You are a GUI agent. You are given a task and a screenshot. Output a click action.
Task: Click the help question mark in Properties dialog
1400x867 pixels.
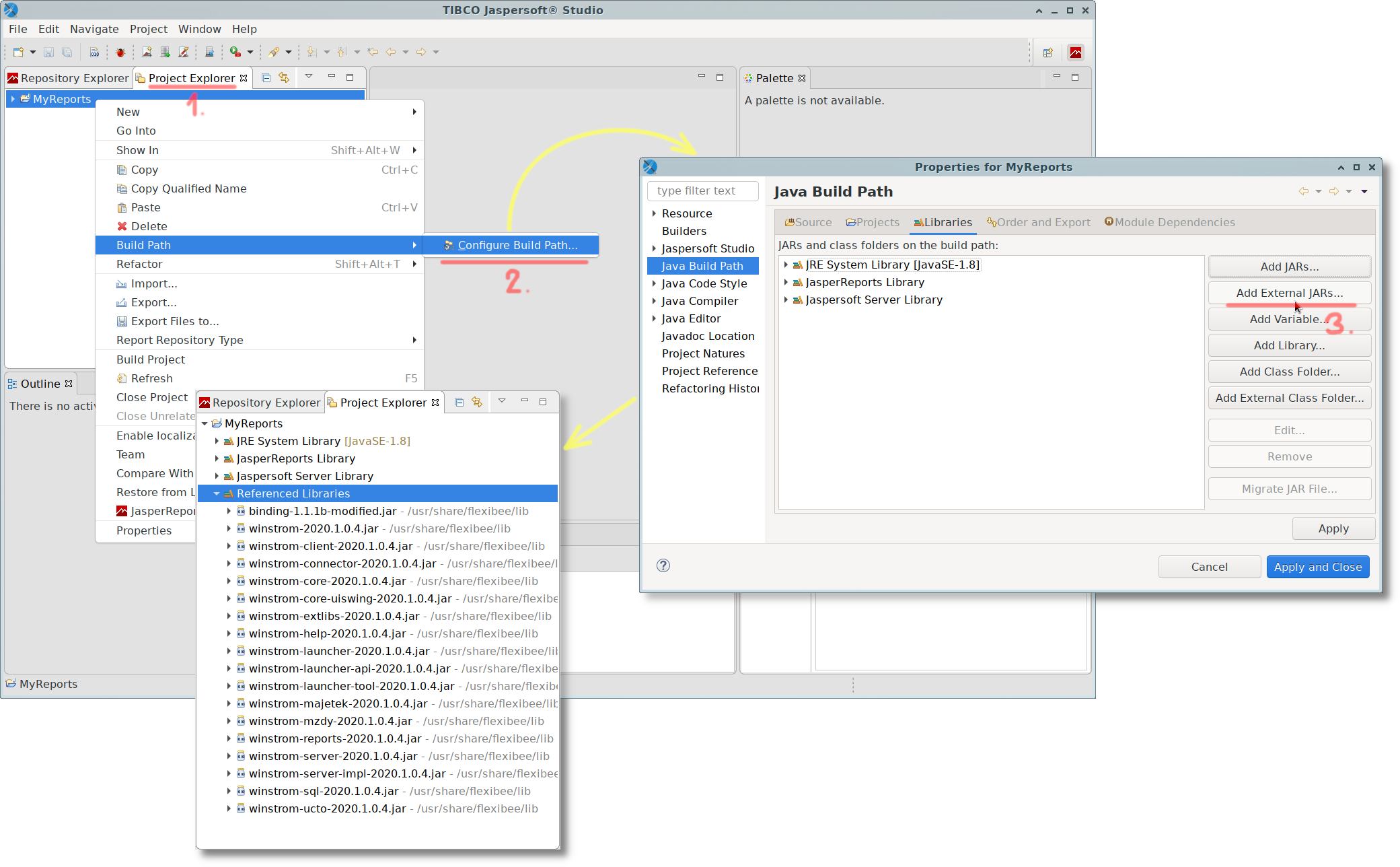coord(663,565)
